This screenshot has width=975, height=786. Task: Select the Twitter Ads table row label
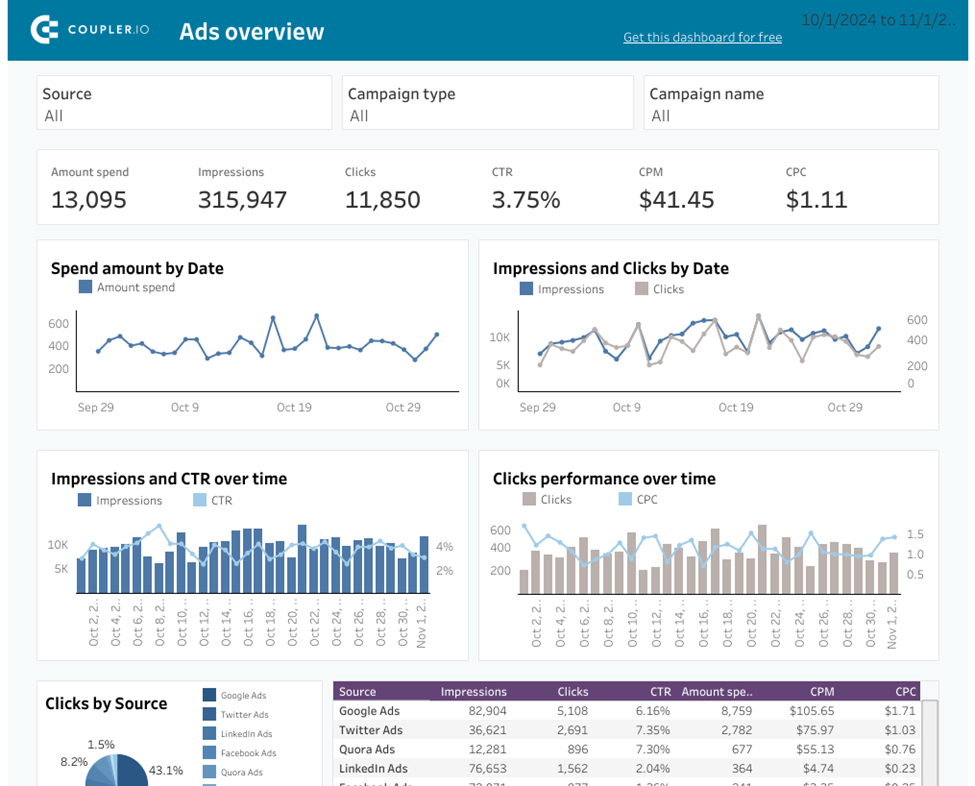coord(371,730)
